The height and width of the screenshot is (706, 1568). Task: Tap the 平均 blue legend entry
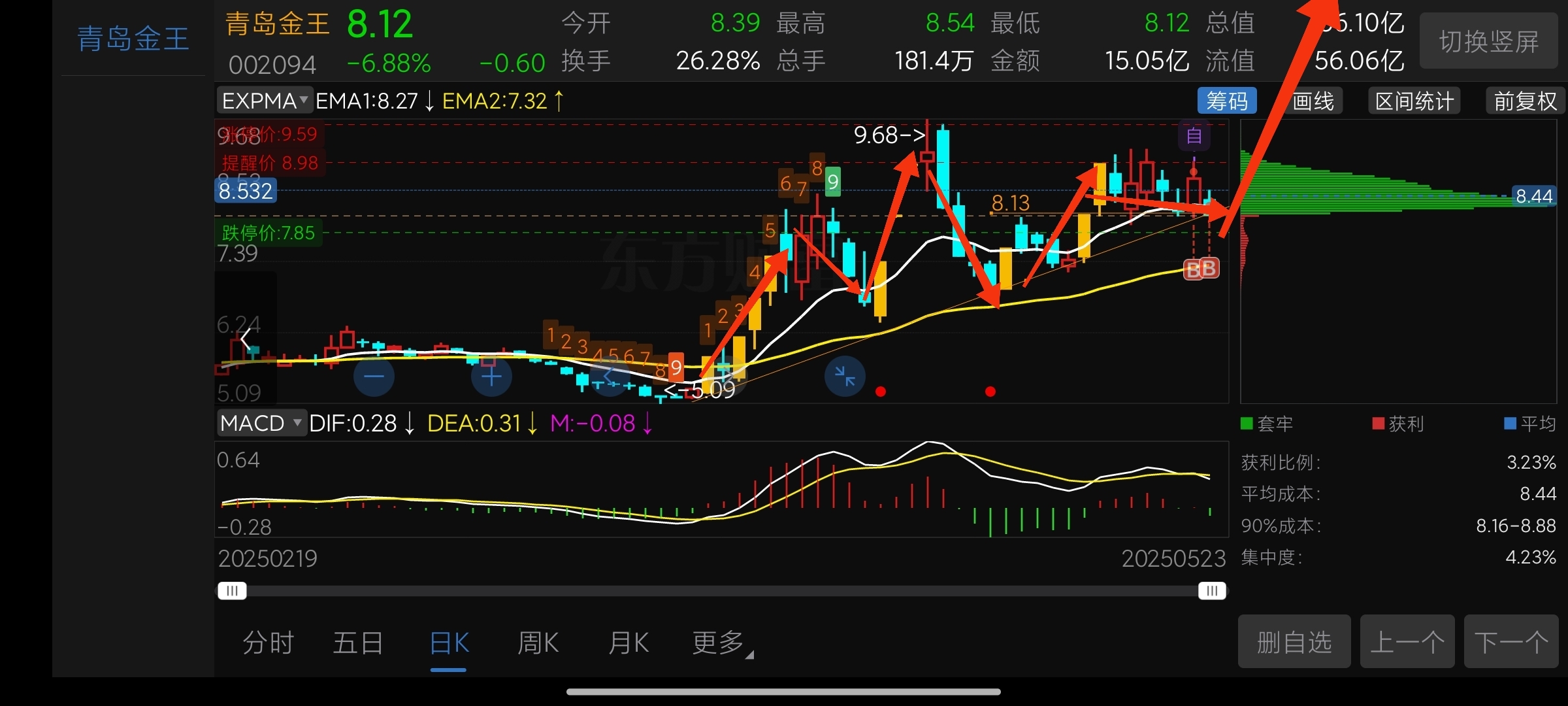[1530, 424]
